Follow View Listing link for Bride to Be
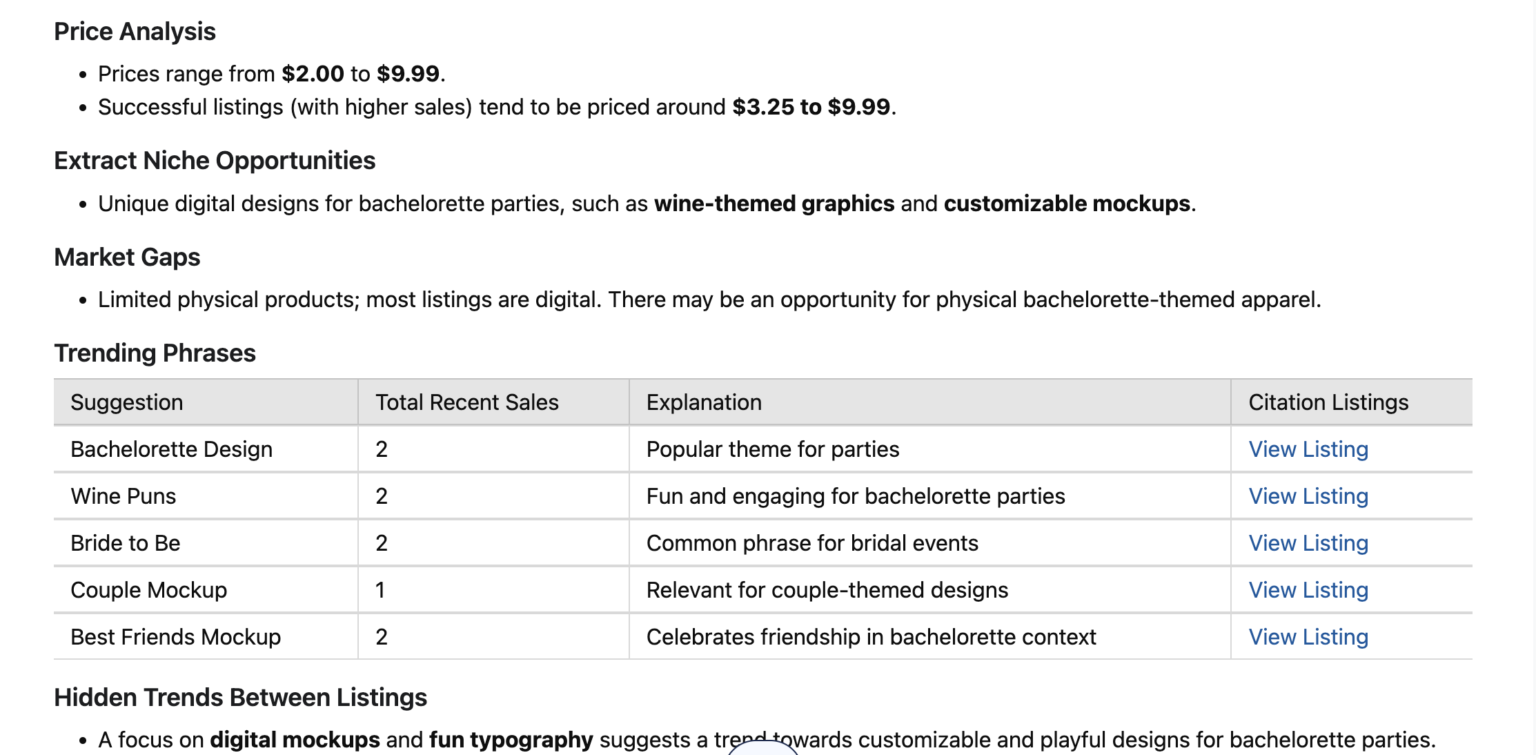This screenshot has width=1536, height=755. coord(1308,544)
